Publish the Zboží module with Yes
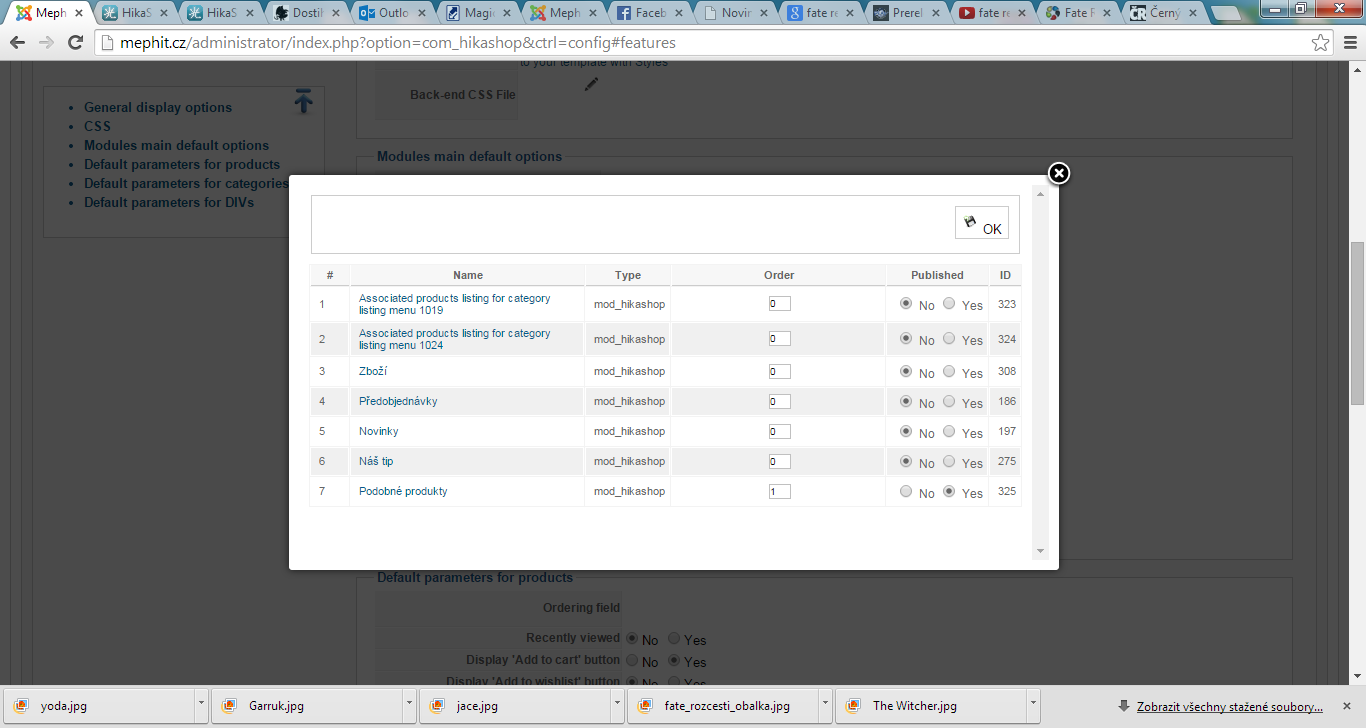 coord(949,371)
